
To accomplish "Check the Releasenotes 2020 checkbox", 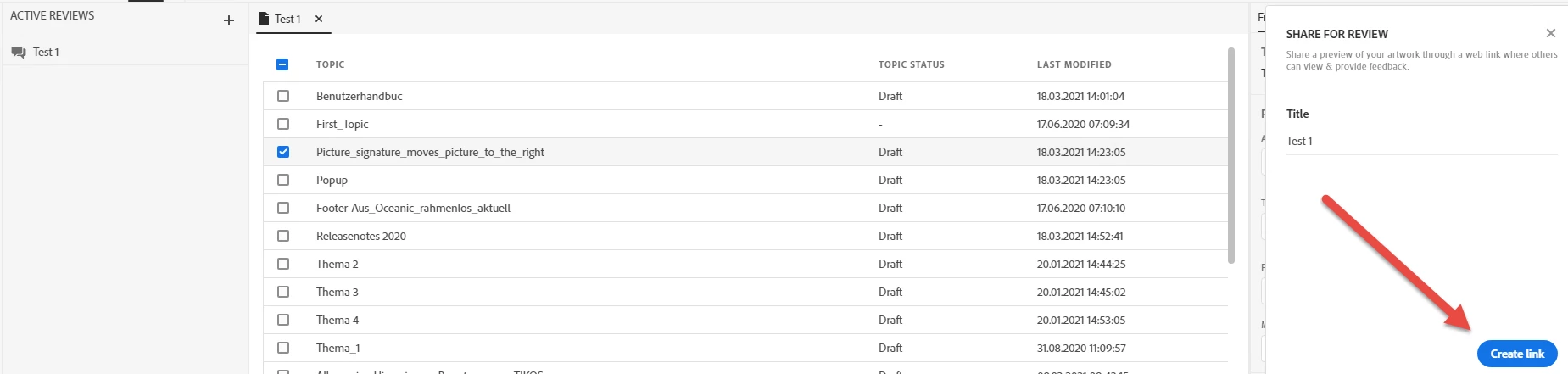I will 283,236.
